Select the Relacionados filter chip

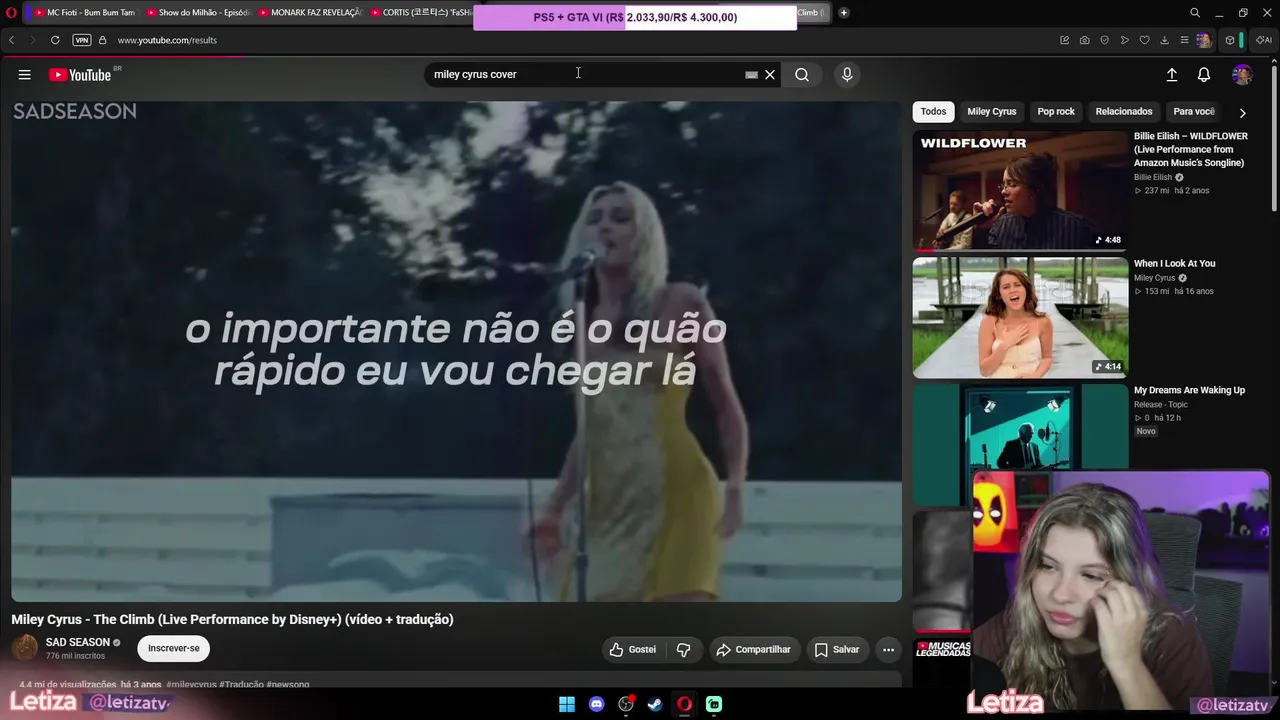pos(1124,112)
